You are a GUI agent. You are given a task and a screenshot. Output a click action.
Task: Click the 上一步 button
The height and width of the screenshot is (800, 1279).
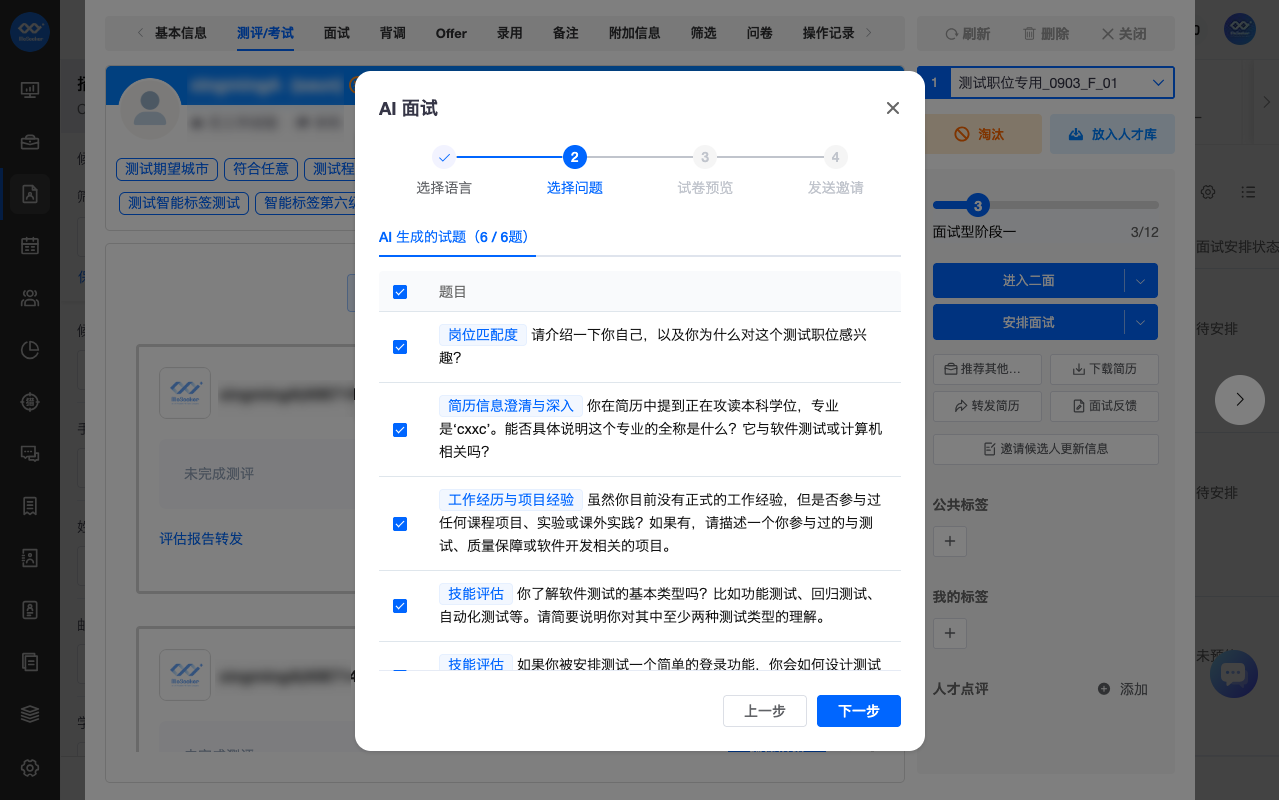(765, 711)
